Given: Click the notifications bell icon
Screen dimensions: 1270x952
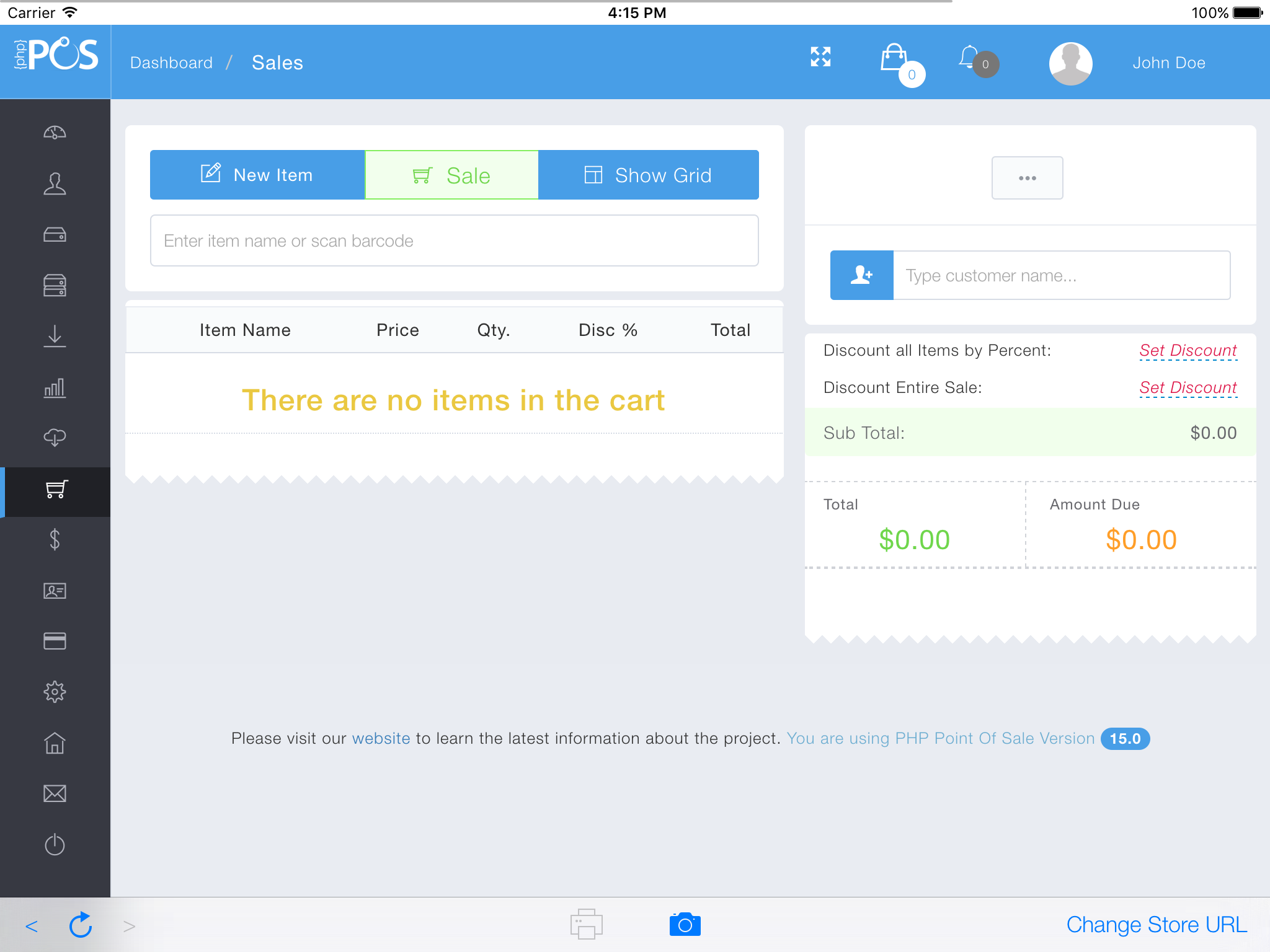Looking at the screenshot, I should 969,59.
